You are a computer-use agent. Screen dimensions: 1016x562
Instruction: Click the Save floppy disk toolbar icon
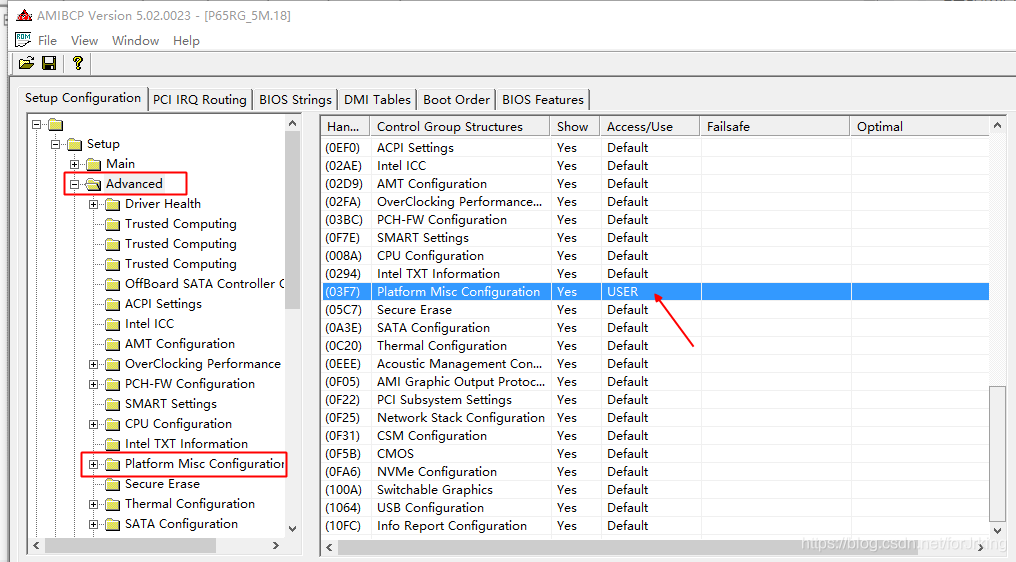coord(49,63)
